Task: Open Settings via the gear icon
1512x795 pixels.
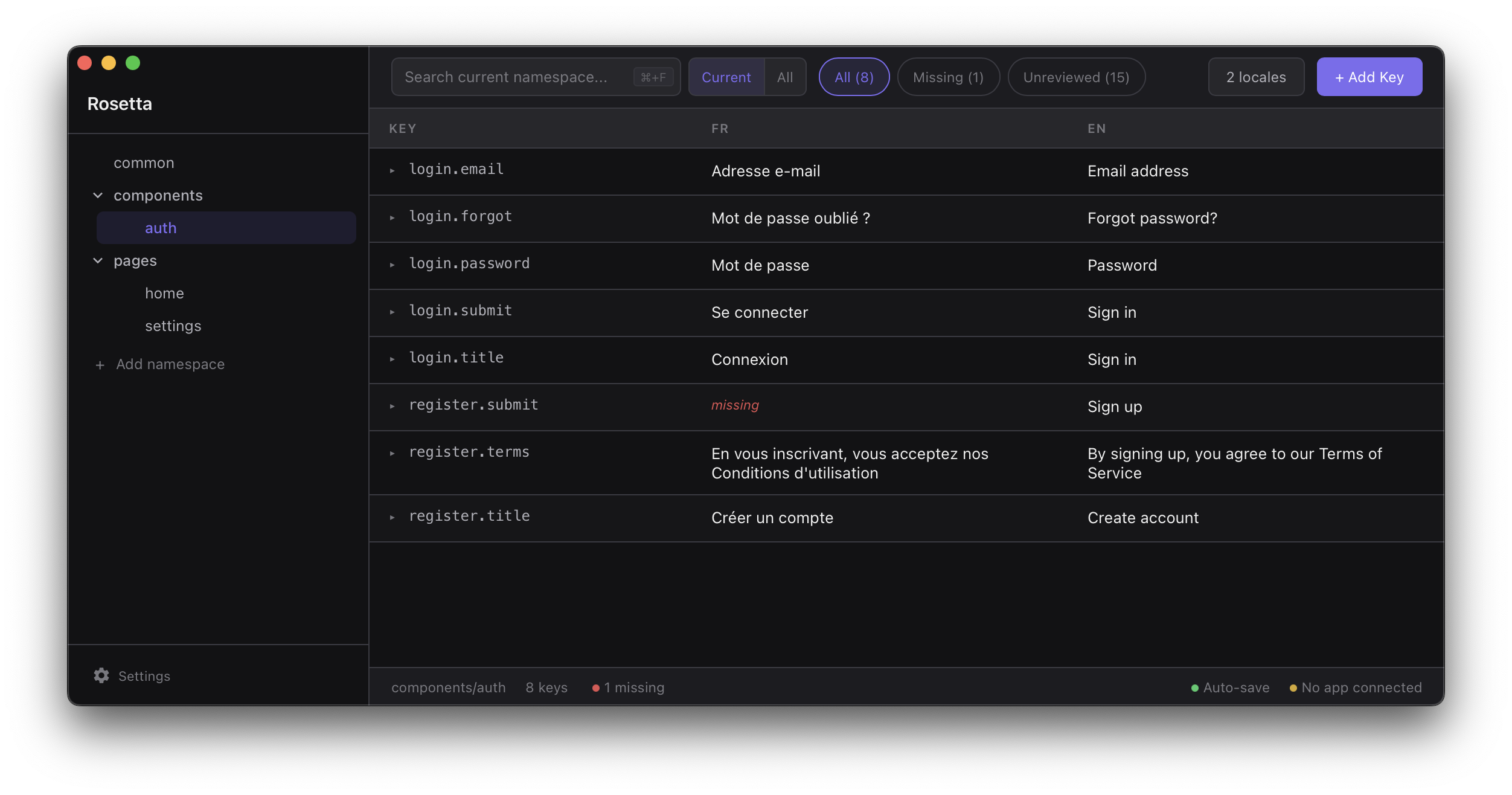Action: pos(101,675)
